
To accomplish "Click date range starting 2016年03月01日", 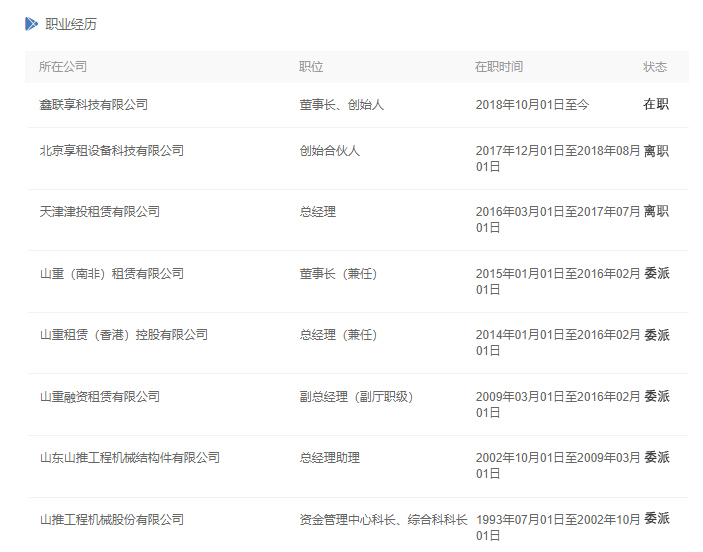I will point(558,220).
